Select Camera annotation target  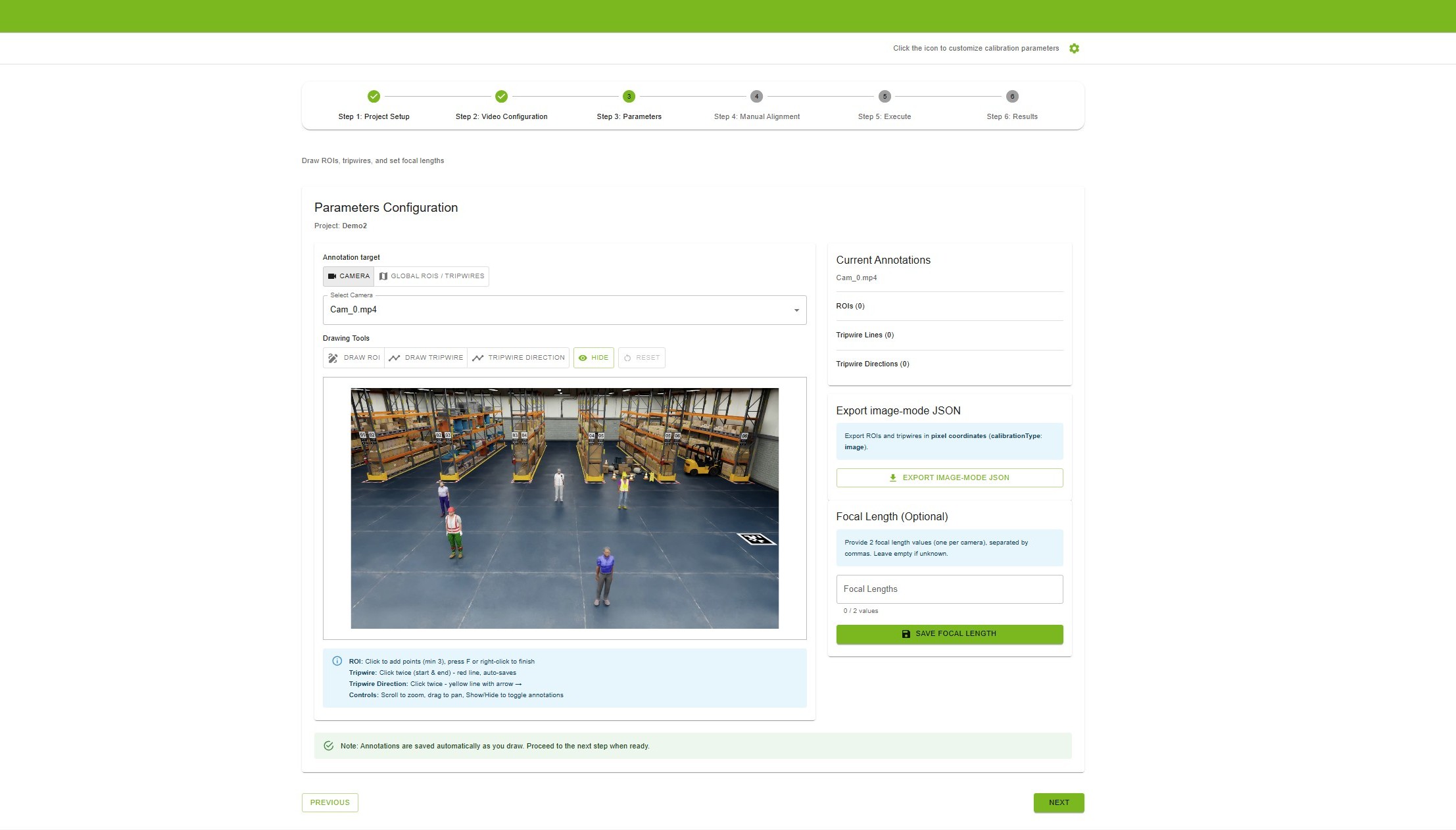click(349, 276)
